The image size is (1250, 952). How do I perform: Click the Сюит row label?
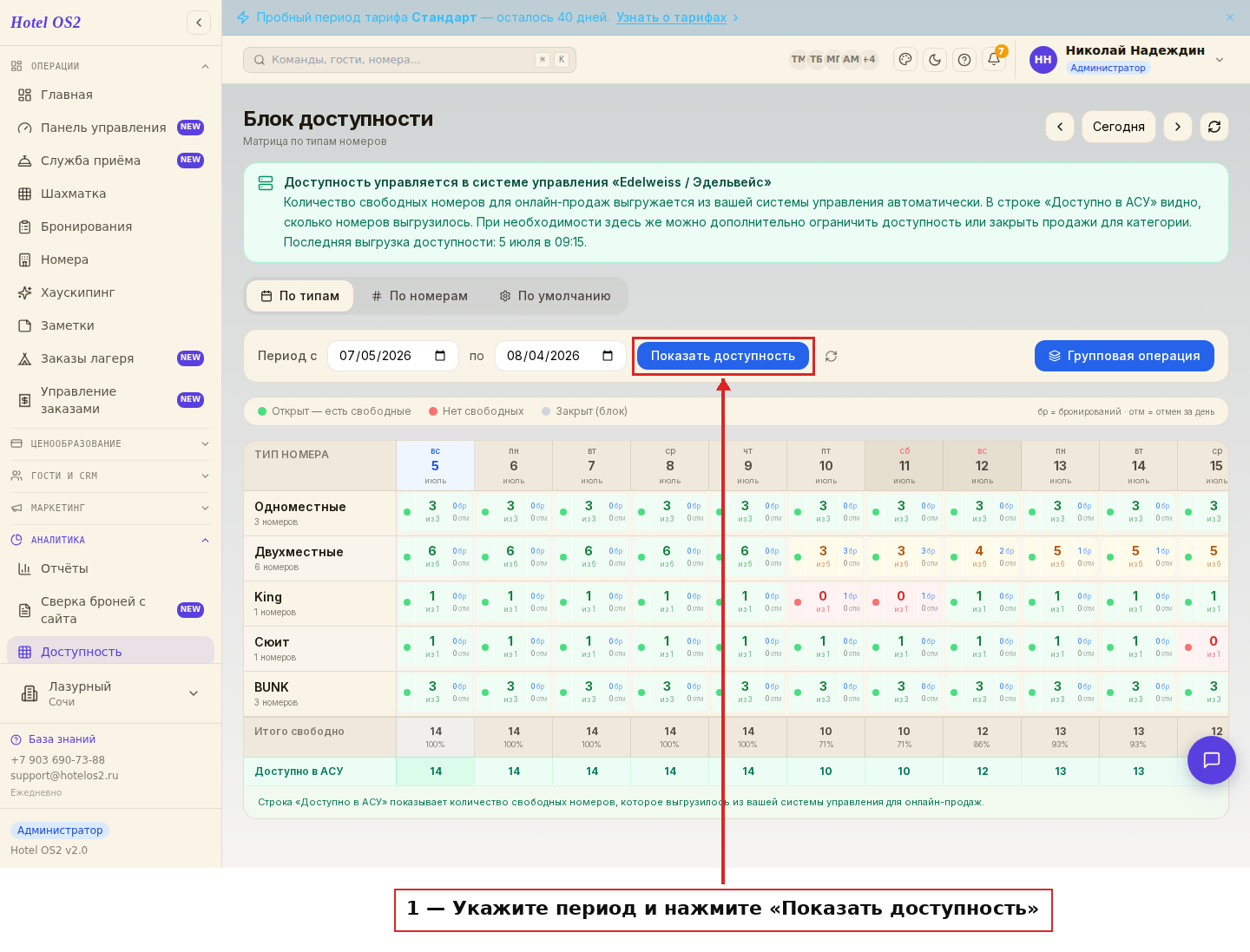(272, 642)
